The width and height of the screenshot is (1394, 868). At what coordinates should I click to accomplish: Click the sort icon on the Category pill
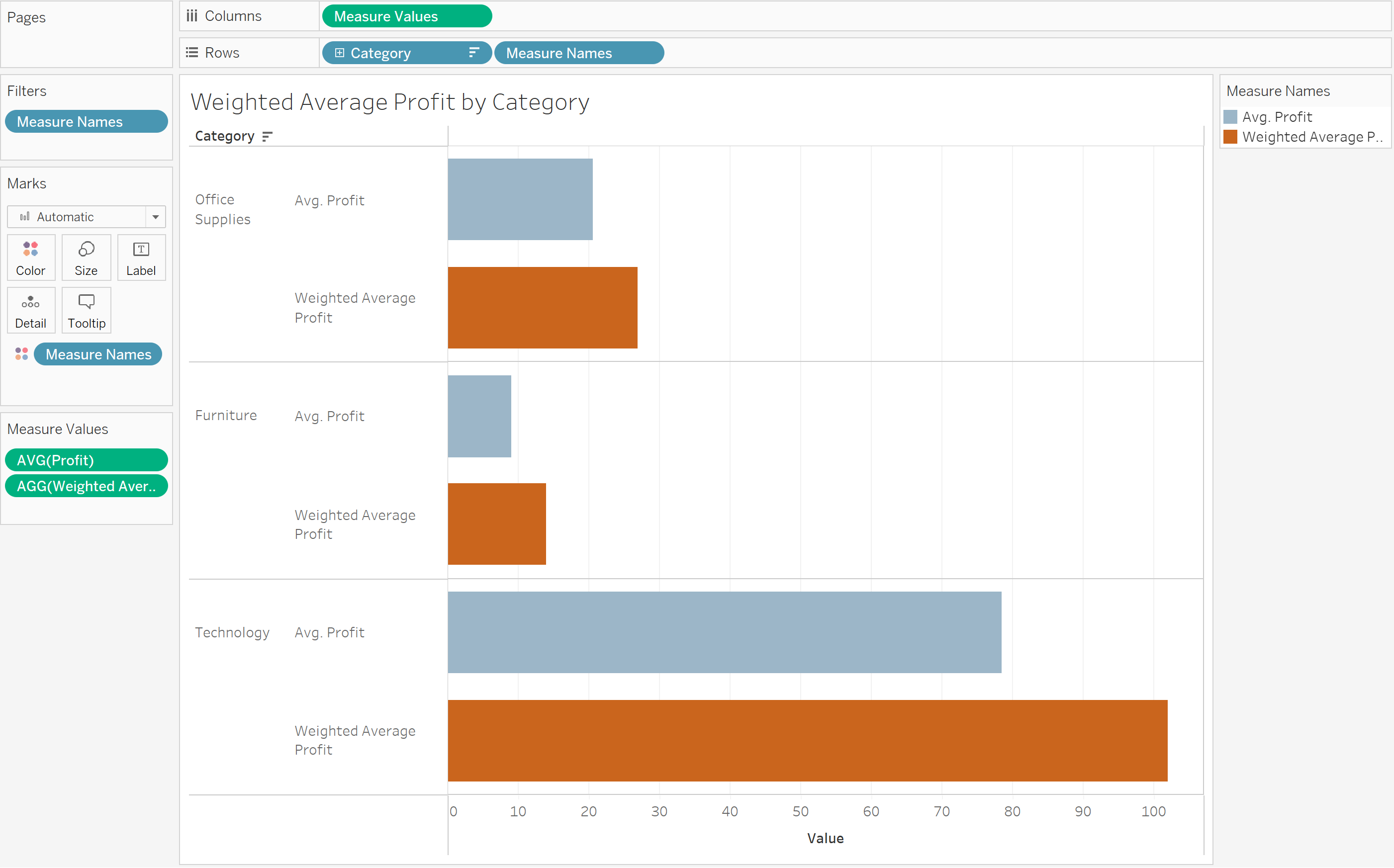click(x=473, y=53)
